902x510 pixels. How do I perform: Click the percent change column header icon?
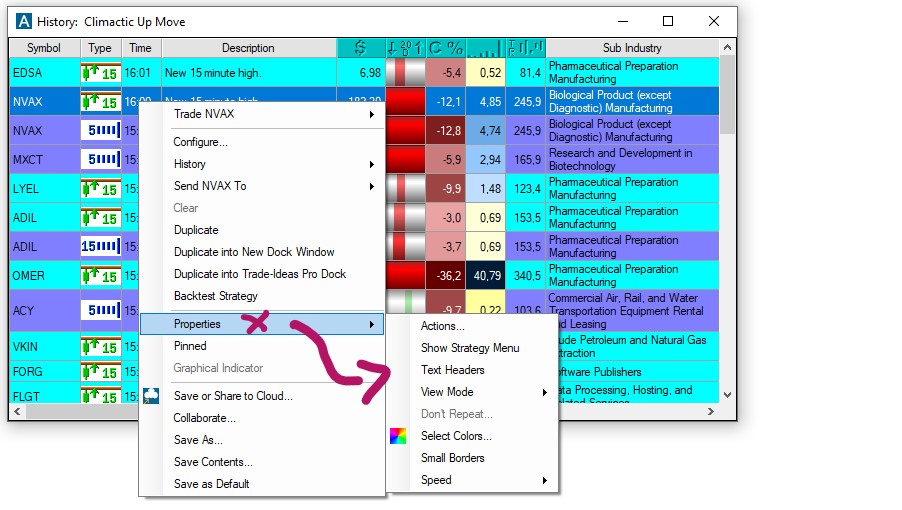445,48
